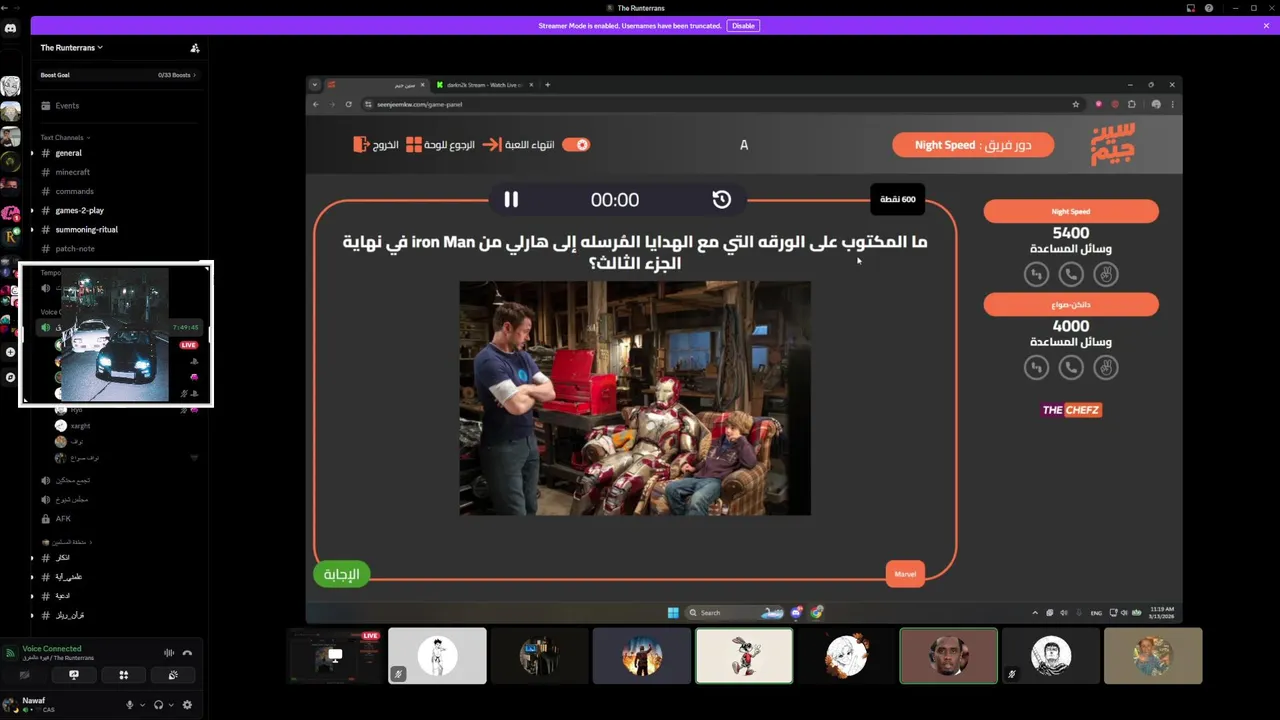Click the share screen button in voice panel
Image resolution: width=1280 pixels, height=720 pixels.
(74, 675)
